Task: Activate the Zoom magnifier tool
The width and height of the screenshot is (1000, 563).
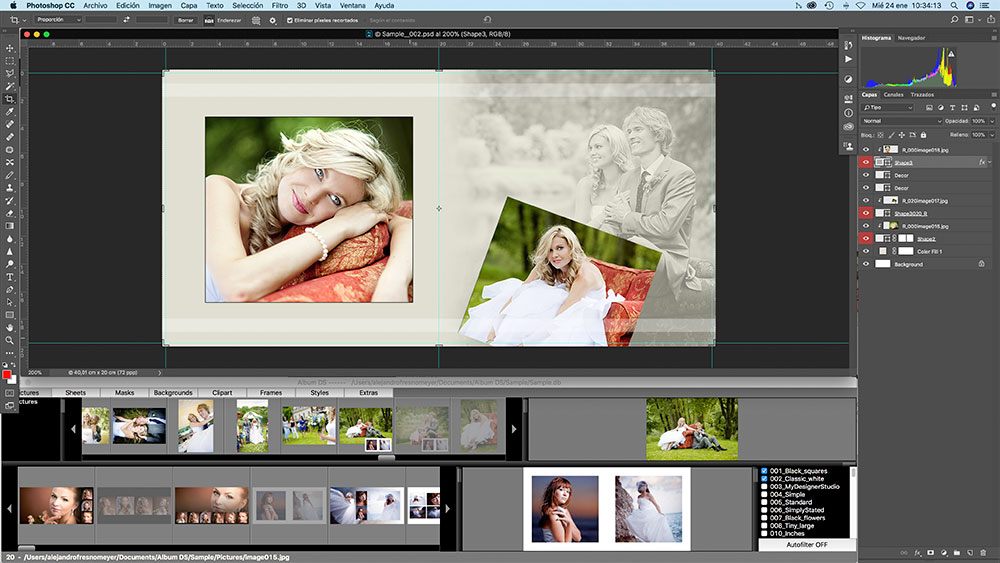Action: point(10,340)
